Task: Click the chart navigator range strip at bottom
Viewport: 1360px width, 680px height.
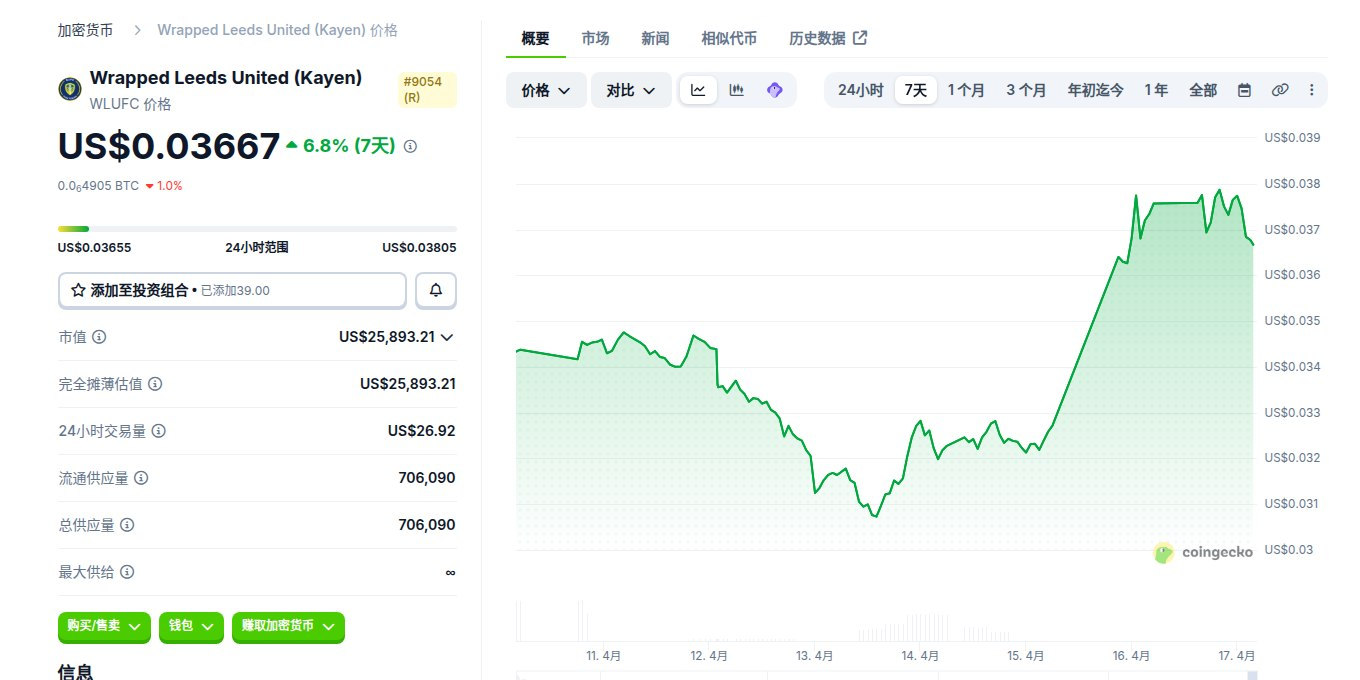Action: pyautogui.click(x=885, y=675)
